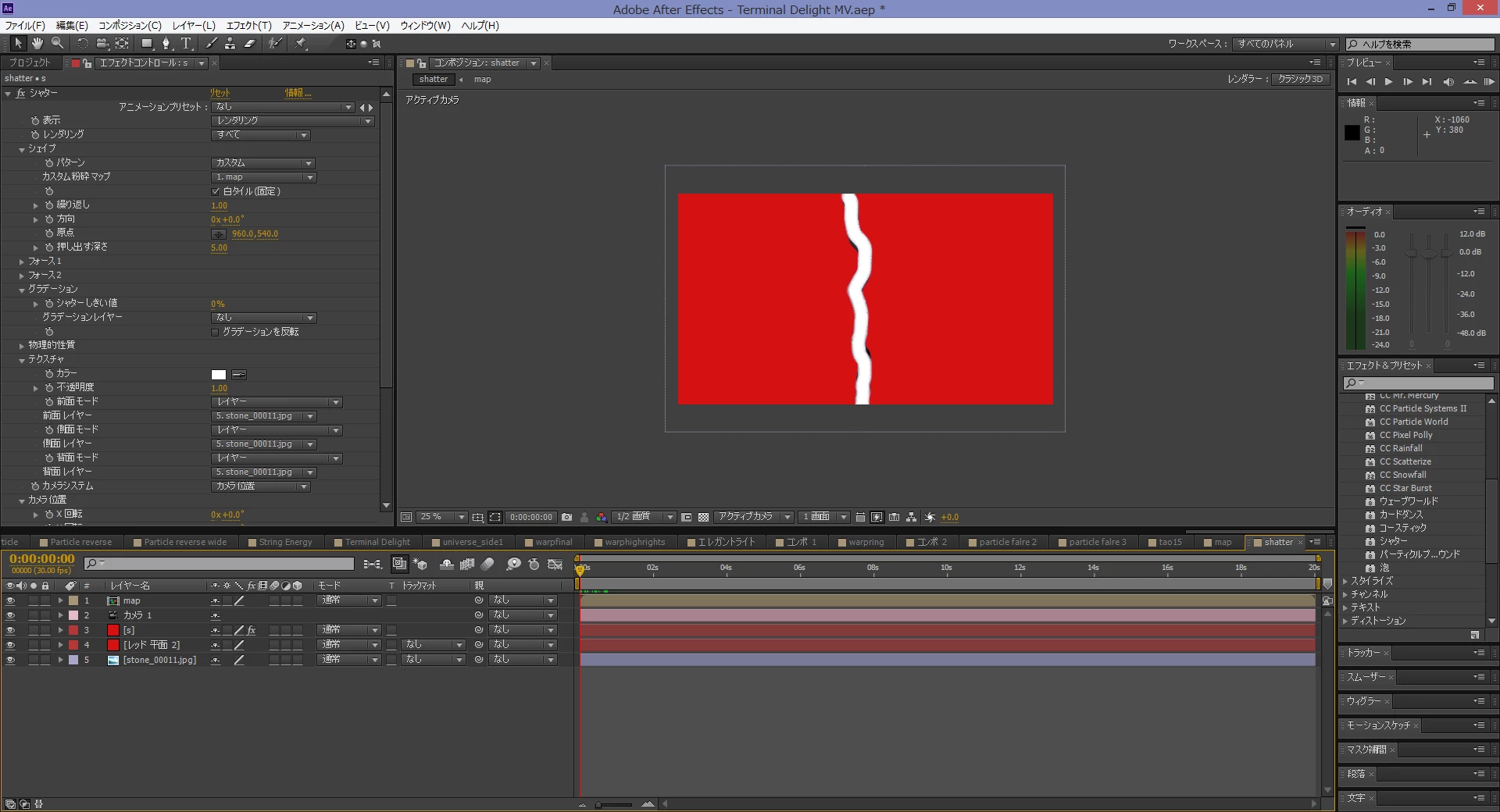Viewport: 1500px width, 812px height.
Task: Toggle visibility of the [s] layer
Action: pos(10,631)
